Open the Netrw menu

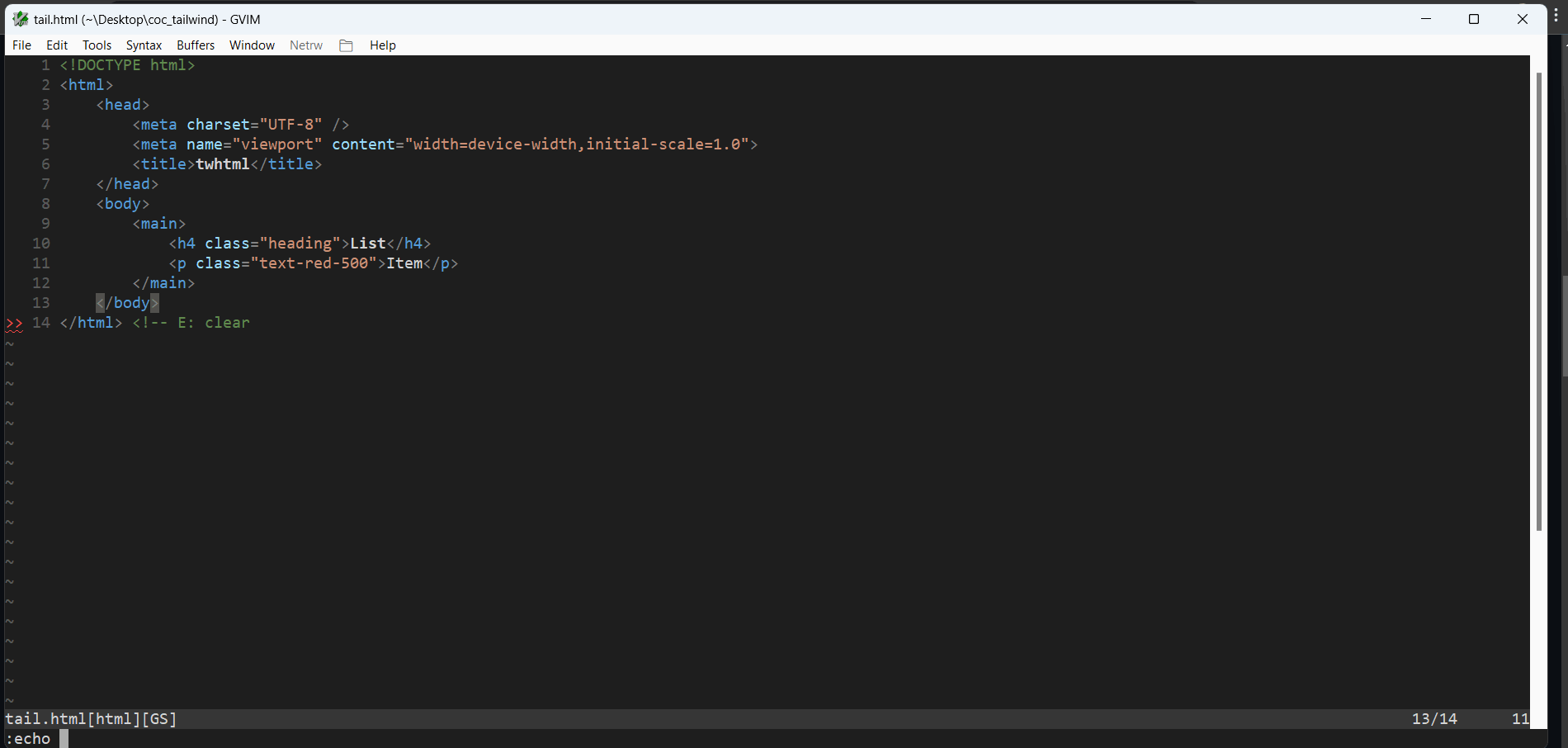[x=305, y=45]
